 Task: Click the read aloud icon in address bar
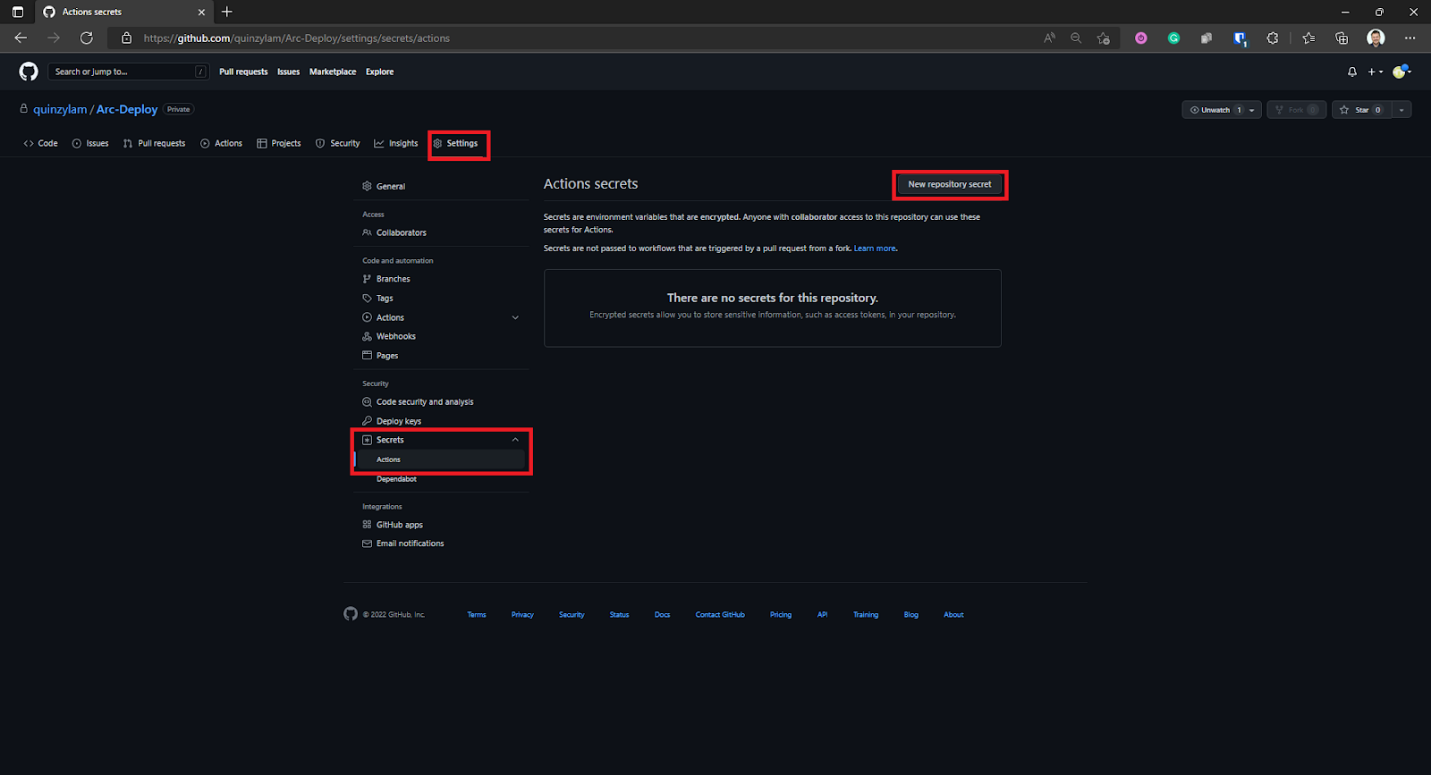tap(1049, 38)
